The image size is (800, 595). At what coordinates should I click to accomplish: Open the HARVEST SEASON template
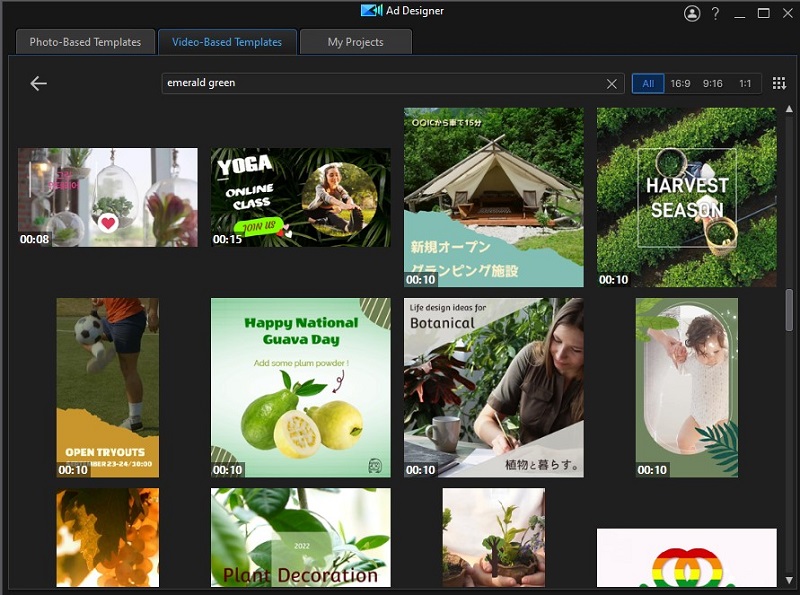(x=685, y=196)
